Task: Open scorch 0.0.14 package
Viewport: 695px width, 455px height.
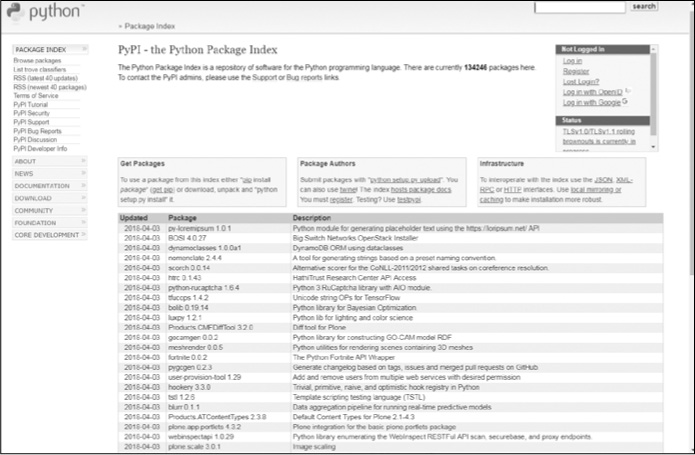Action: (189, 268)
